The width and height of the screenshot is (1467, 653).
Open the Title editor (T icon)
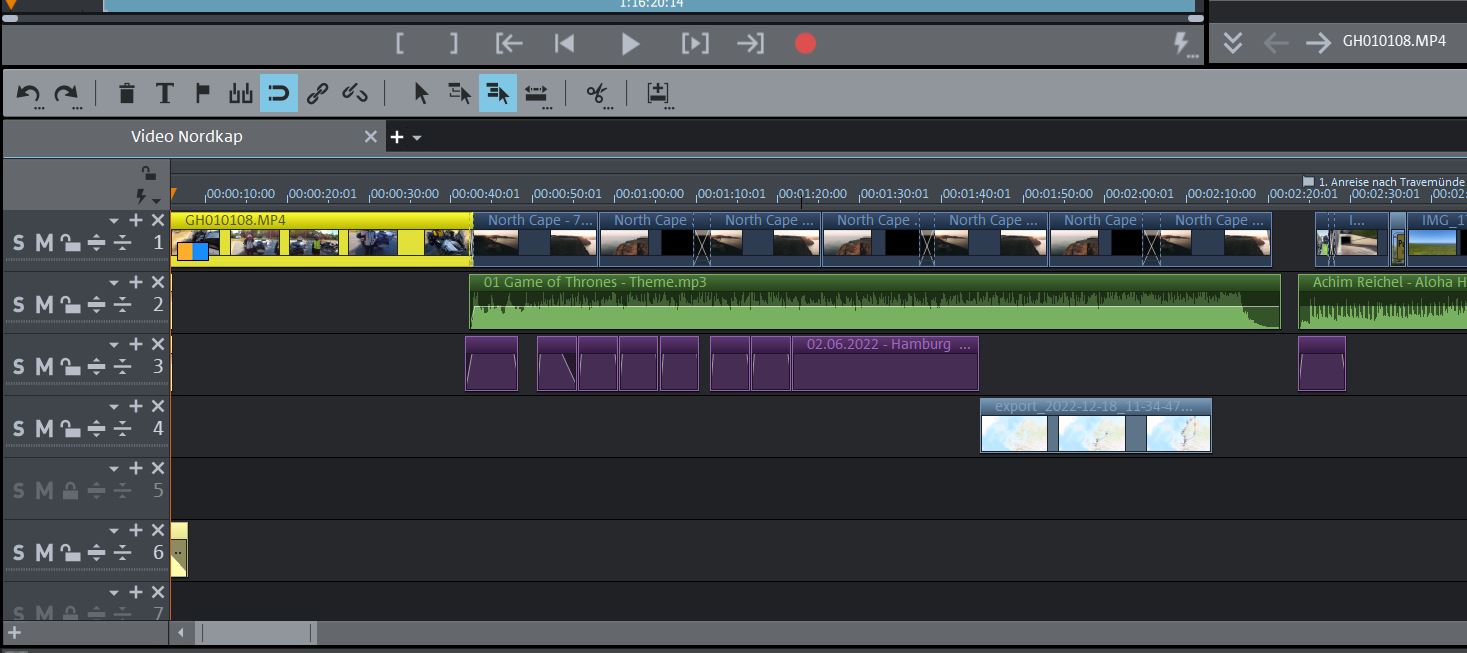164,94
